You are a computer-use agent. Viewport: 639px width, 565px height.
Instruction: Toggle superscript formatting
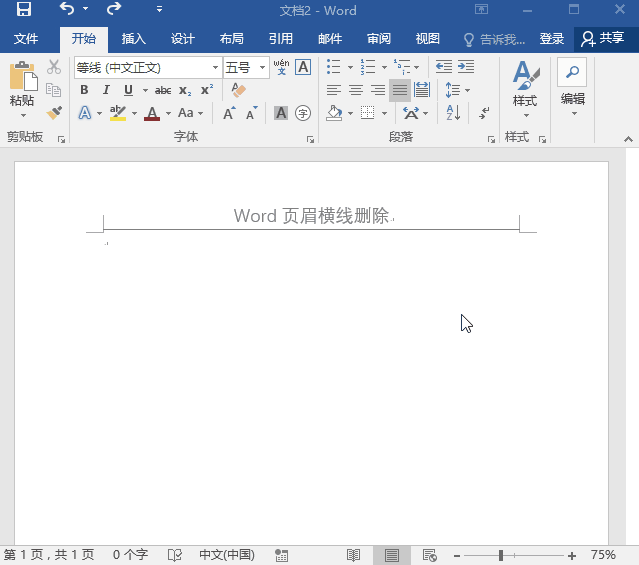(x=207, y=90)
